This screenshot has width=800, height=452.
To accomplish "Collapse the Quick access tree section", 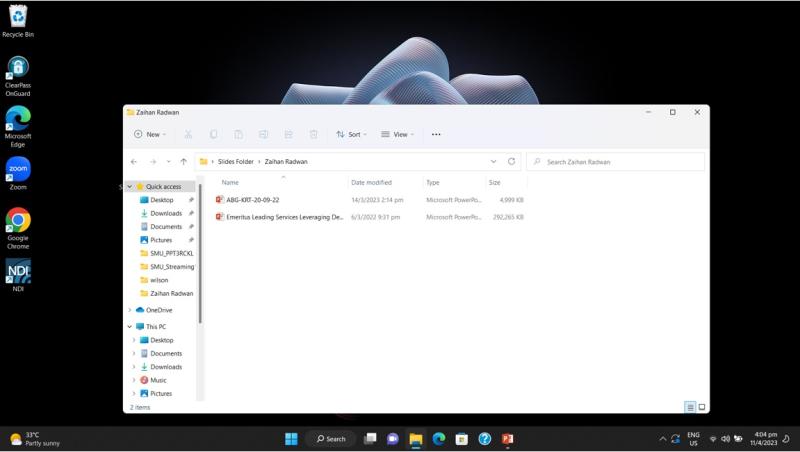I will click(x=130, y=186).
